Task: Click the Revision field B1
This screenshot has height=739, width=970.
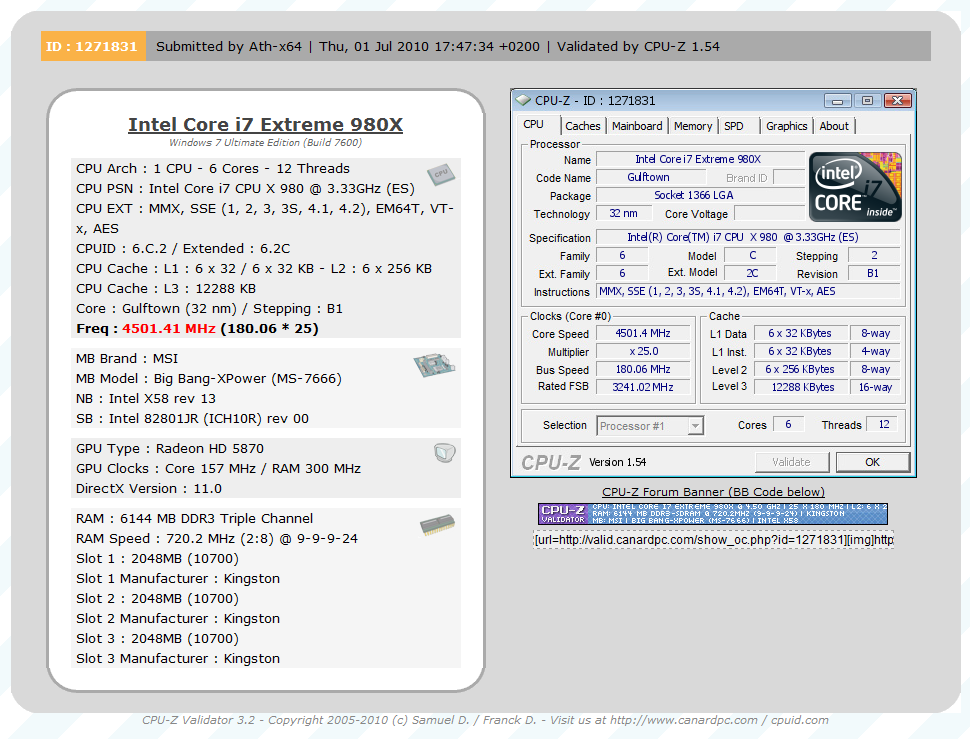Action: [x=873, y=273]
